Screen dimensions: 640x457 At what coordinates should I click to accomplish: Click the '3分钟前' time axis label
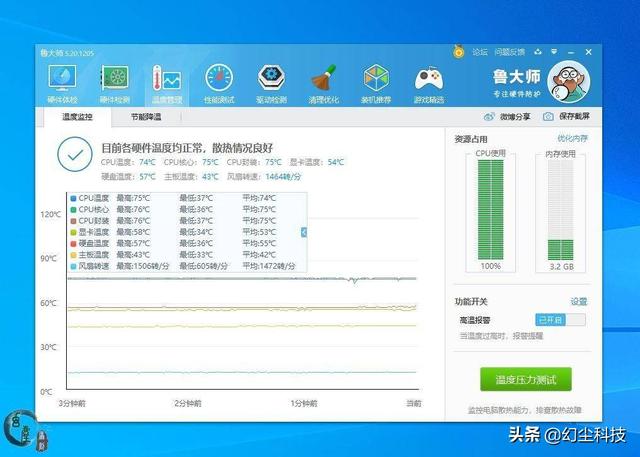[x=72, y=404]
